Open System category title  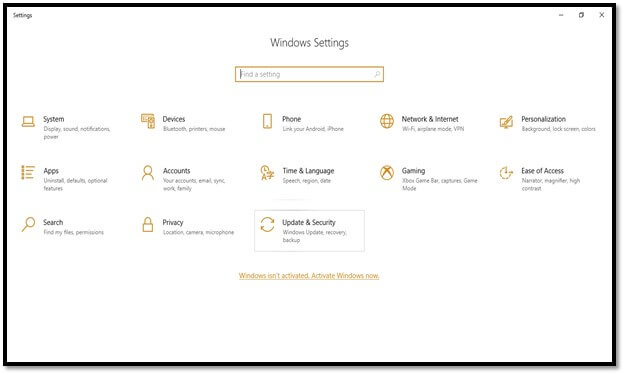tap(53, 119)
